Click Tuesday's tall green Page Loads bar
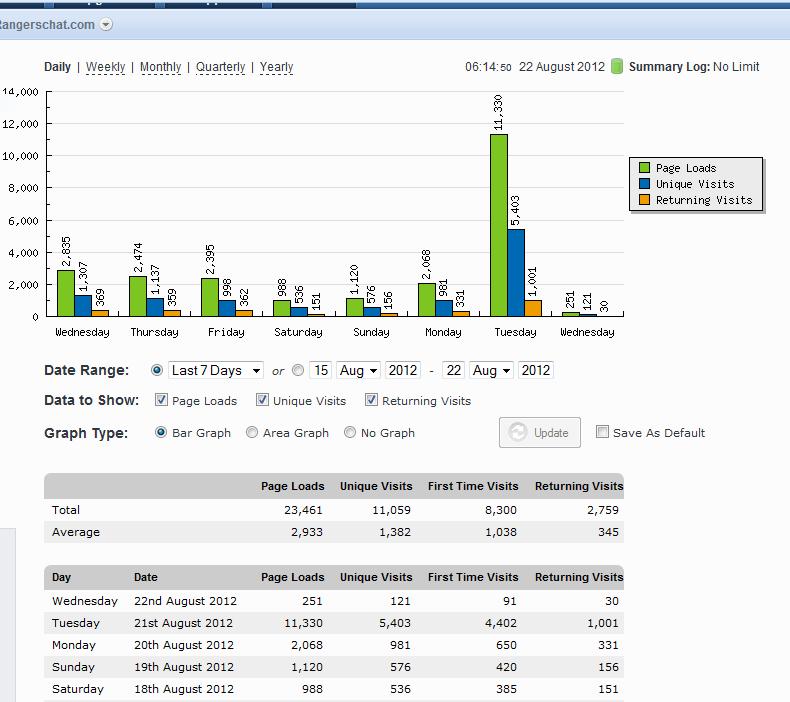790x702 pixels. pos(498,225)
